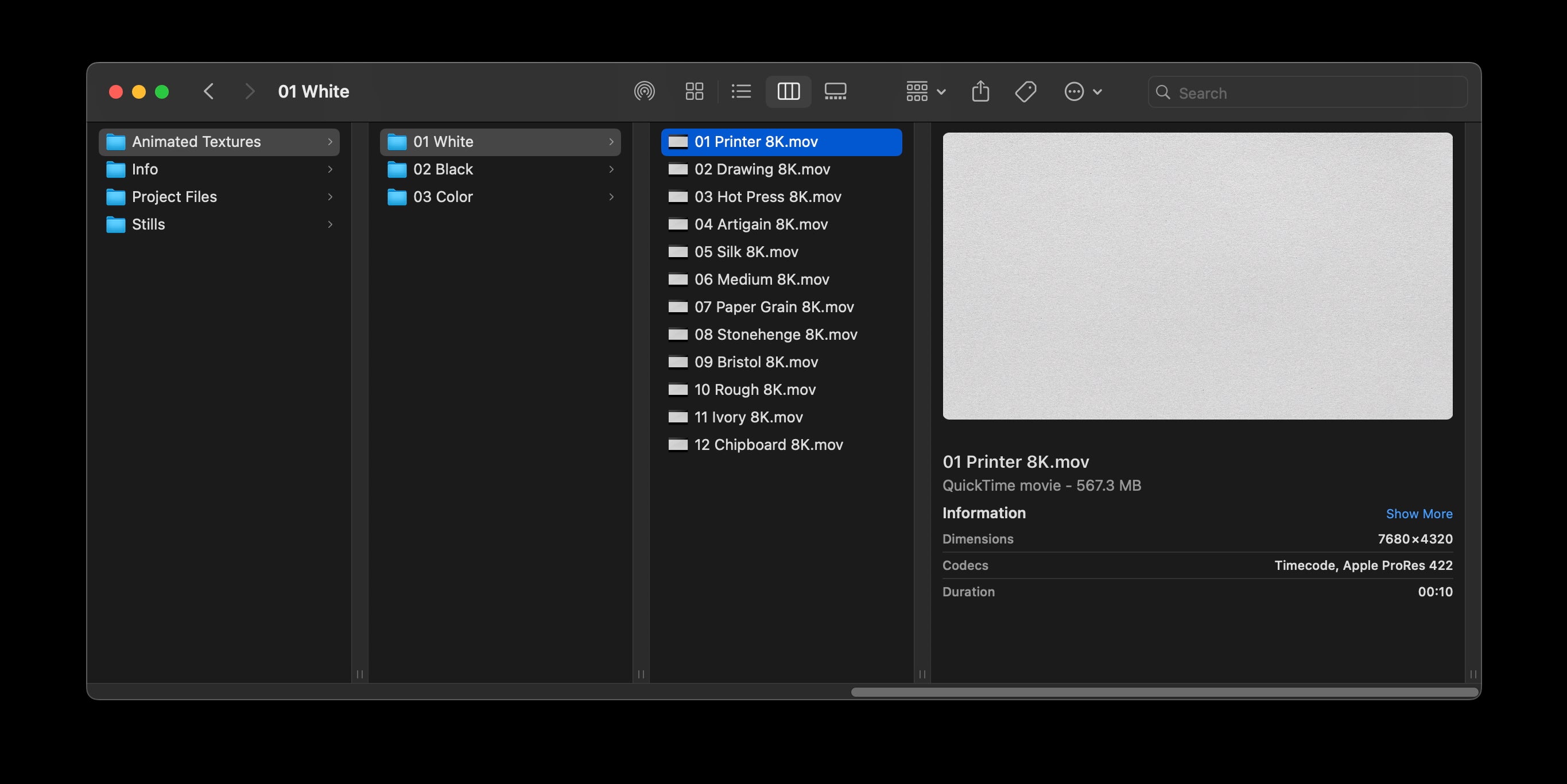This screenshot has height=784, width=1567.
Task: Expand Project Files via sidebar chevron
Action: pos(329,196)
